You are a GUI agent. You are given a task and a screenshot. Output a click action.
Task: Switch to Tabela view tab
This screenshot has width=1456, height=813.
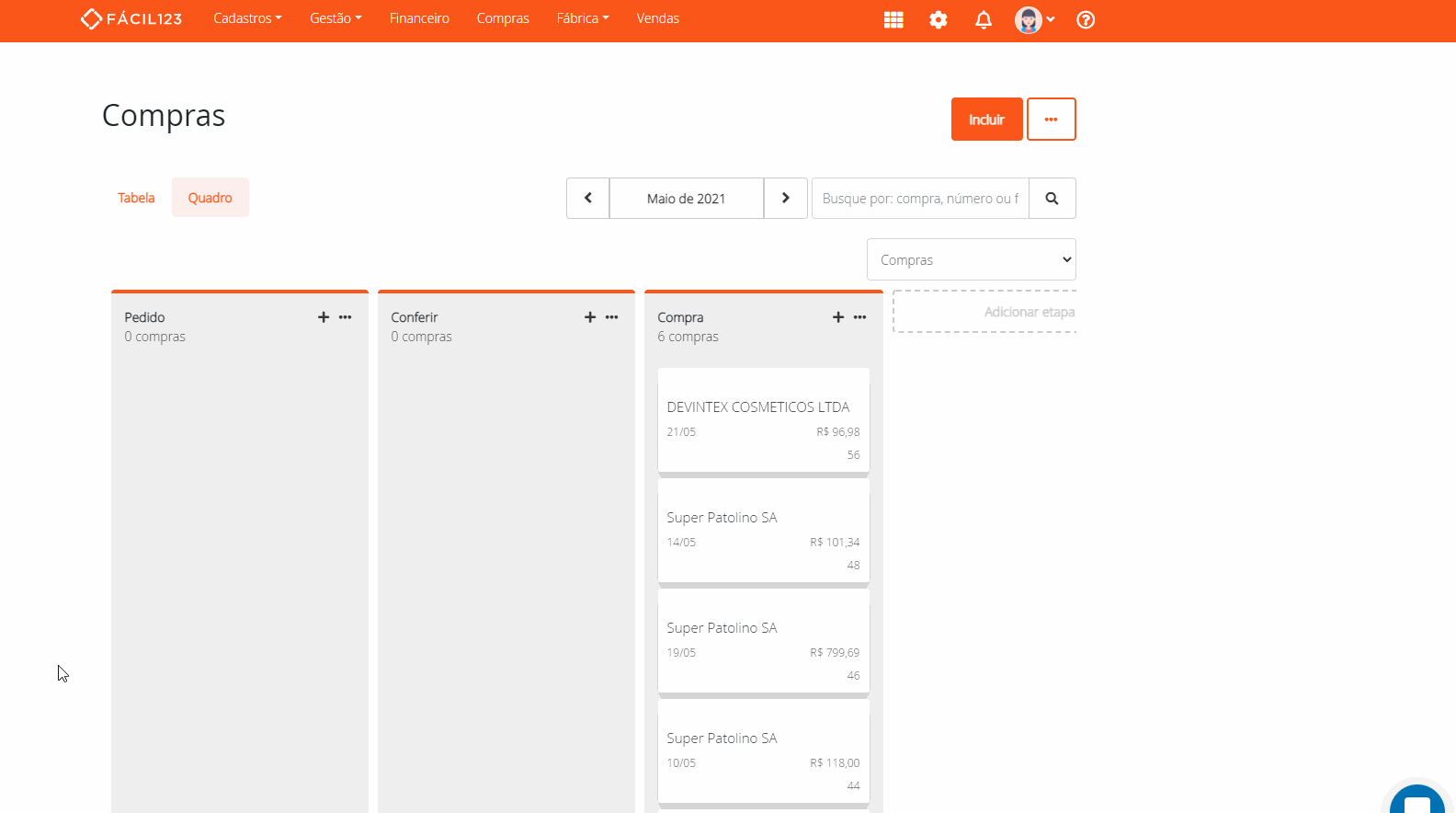click(136, 198)
